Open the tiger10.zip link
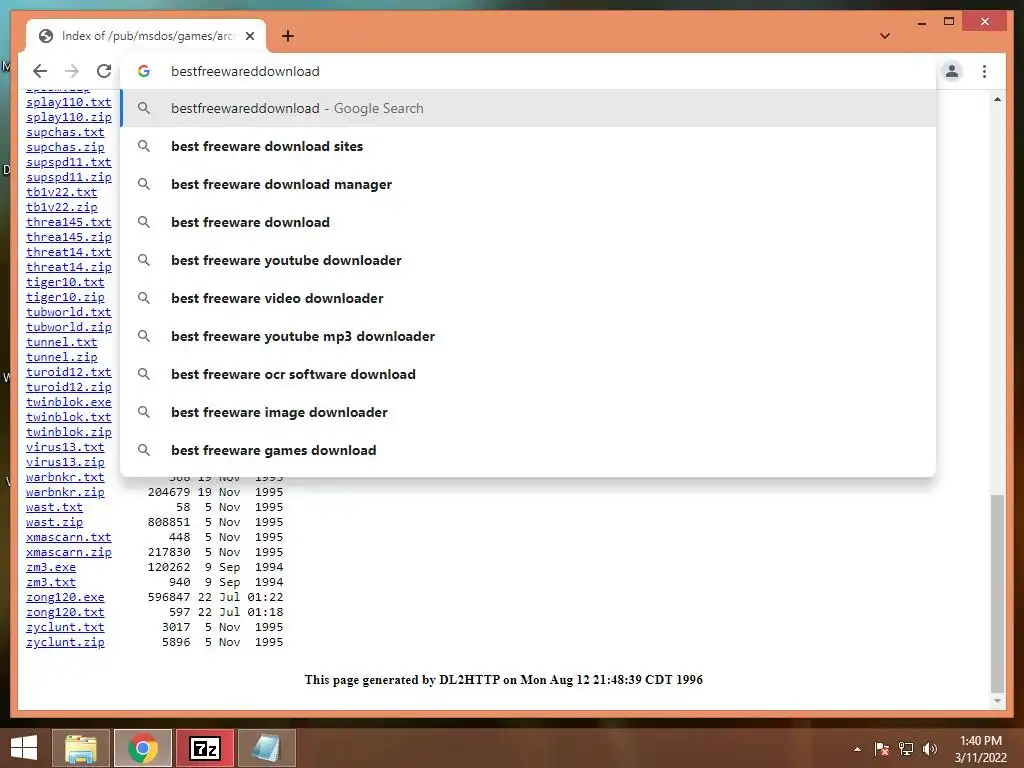 click(x=65, y=297)
